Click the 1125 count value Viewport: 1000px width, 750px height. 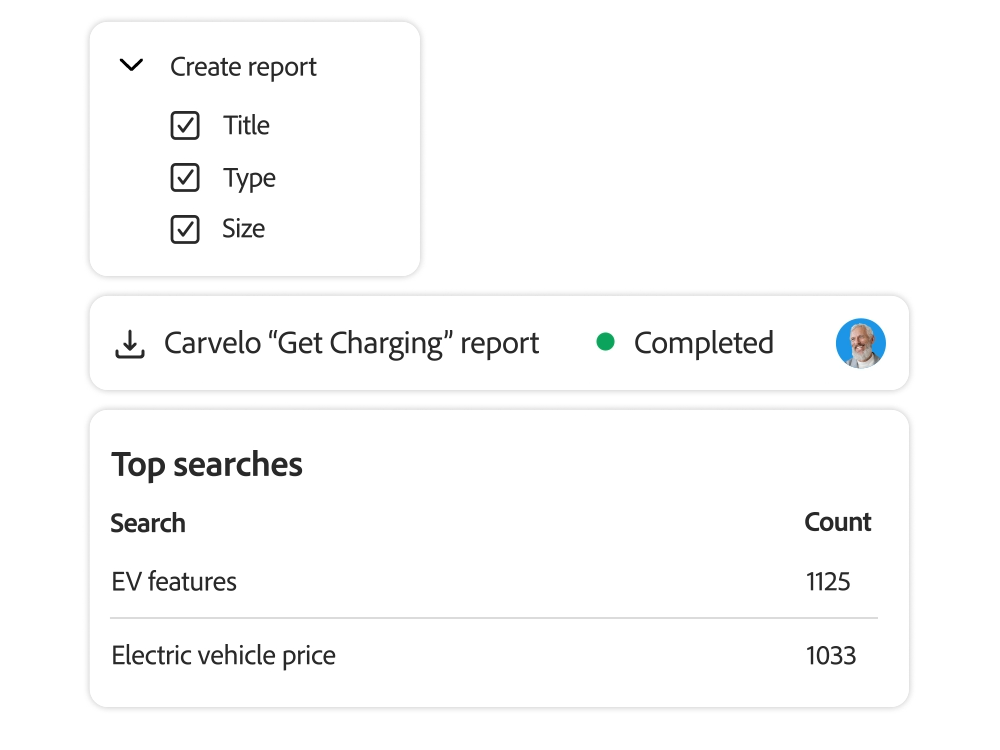coord(828,582)
